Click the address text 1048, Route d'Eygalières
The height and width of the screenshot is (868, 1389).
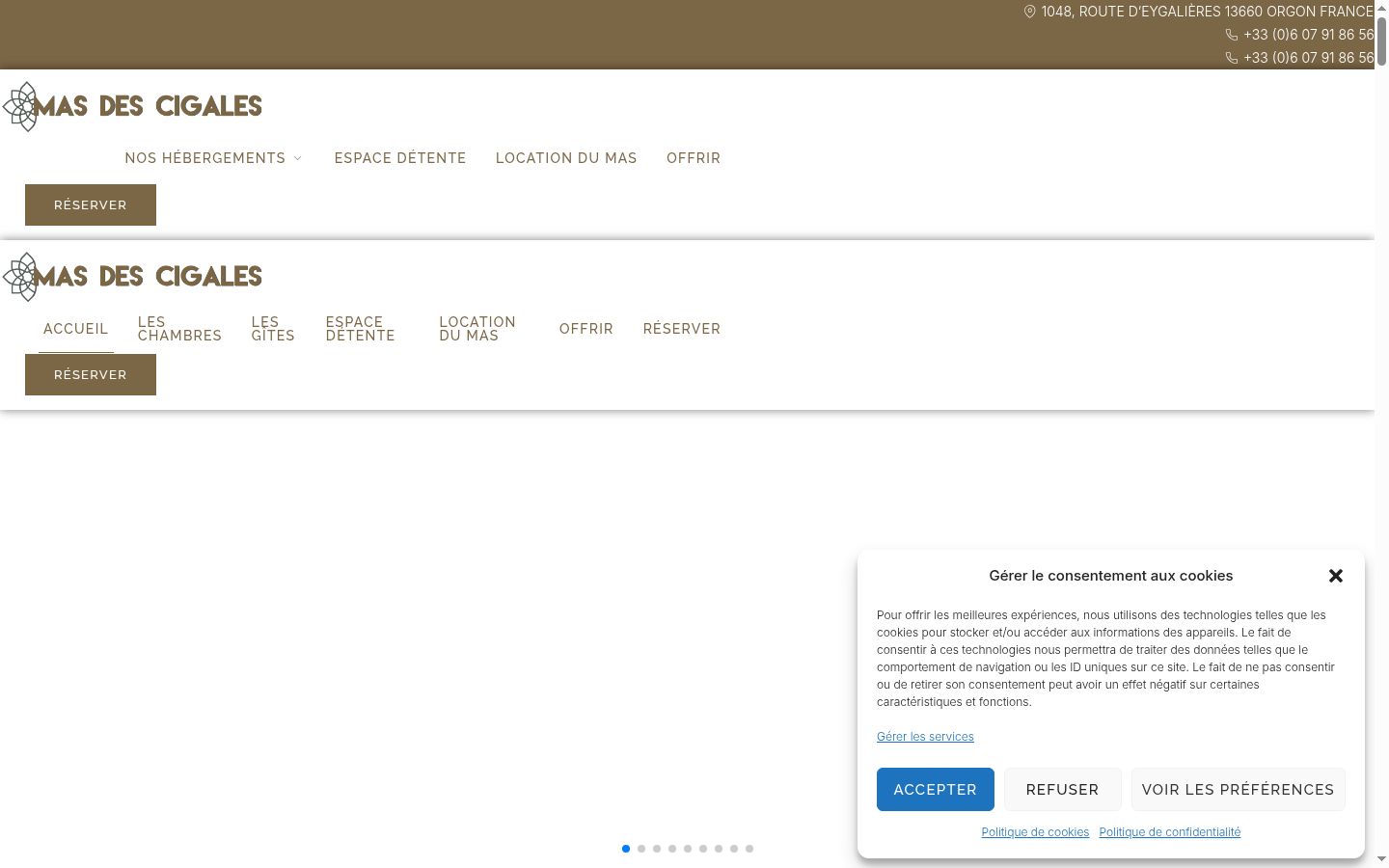[1207, 12]
